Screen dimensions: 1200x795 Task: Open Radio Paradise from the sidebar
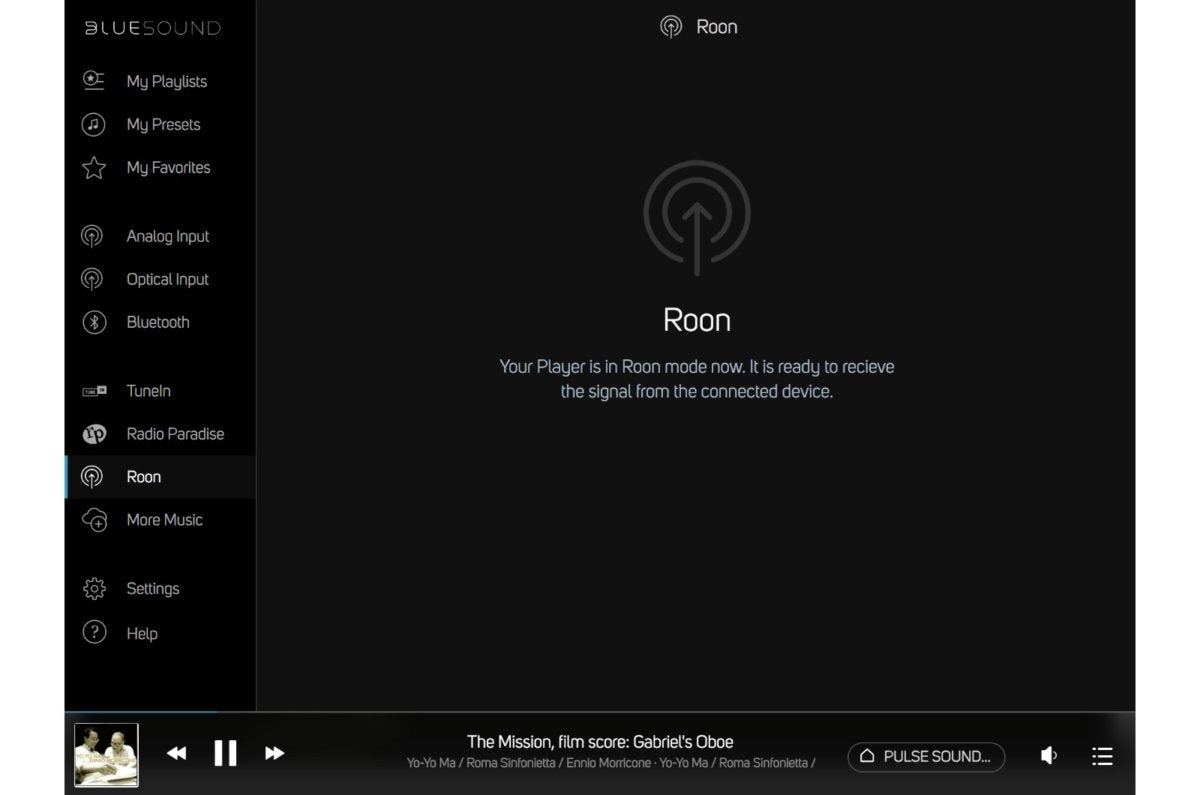pos(175,434)
